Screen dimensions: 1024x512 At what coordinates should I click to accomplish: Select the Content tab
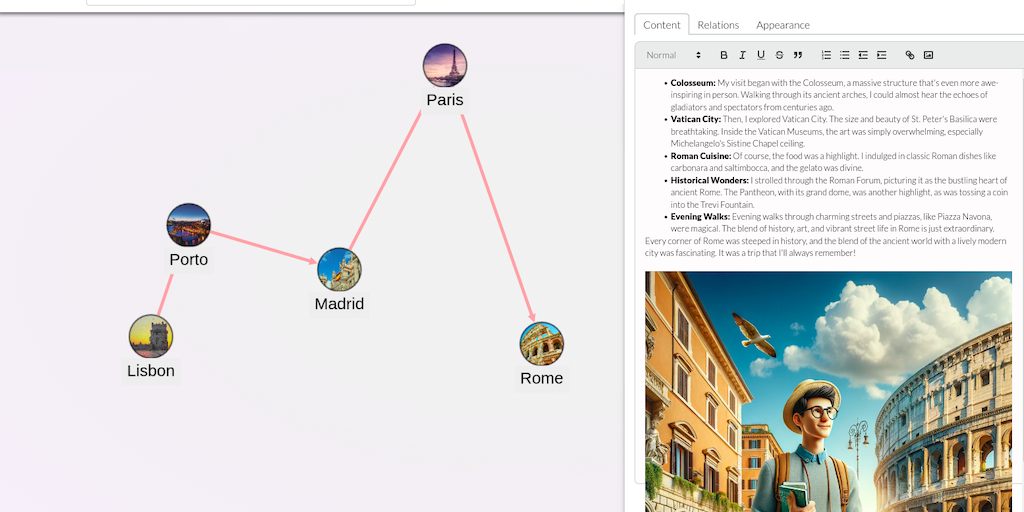662,25
